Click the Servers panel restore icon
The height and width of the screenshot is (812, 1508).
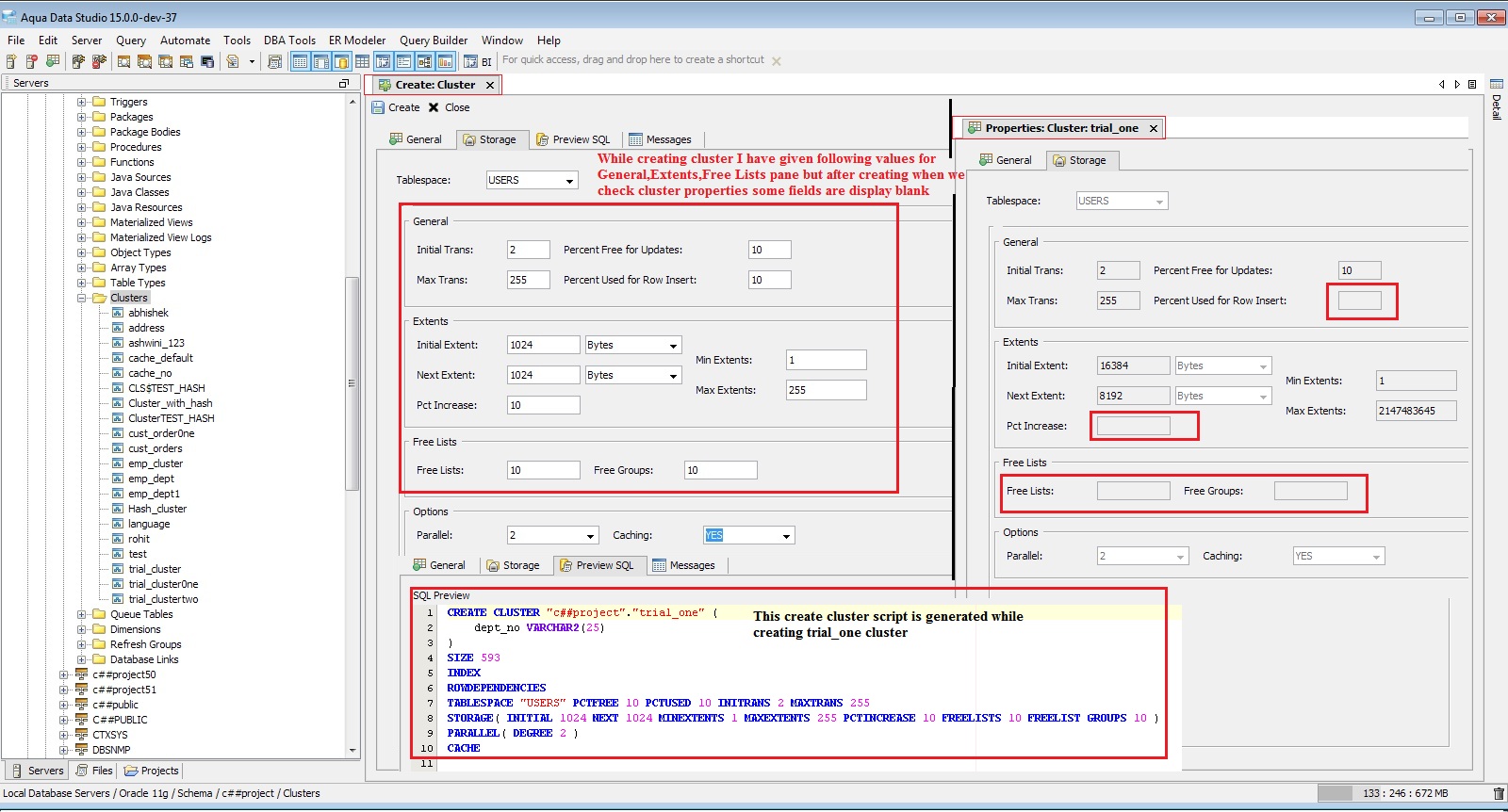pyautogui.click(x=344, y=84)
